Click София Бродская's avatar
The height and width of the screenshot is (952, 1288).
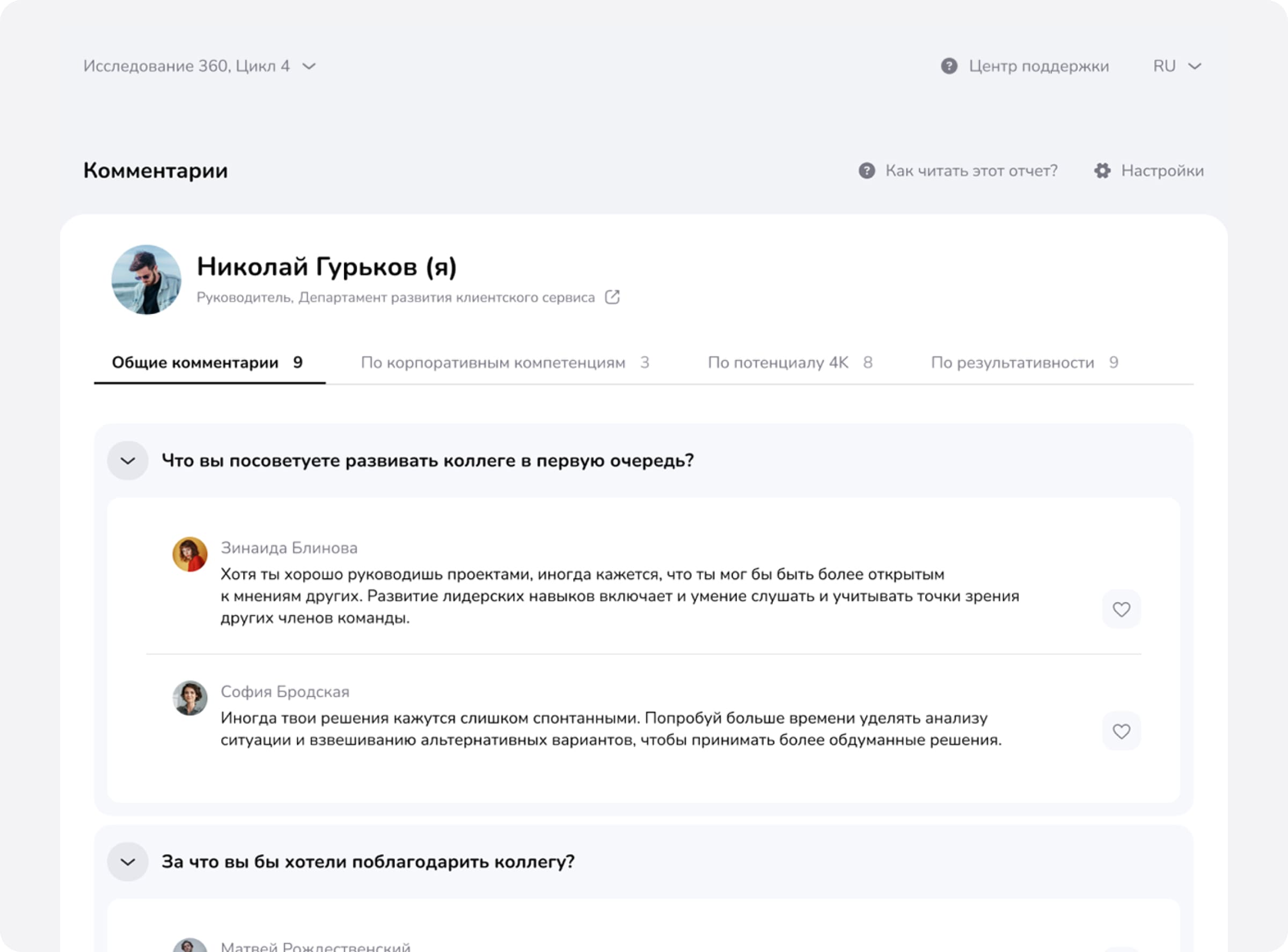click(190, 699)
